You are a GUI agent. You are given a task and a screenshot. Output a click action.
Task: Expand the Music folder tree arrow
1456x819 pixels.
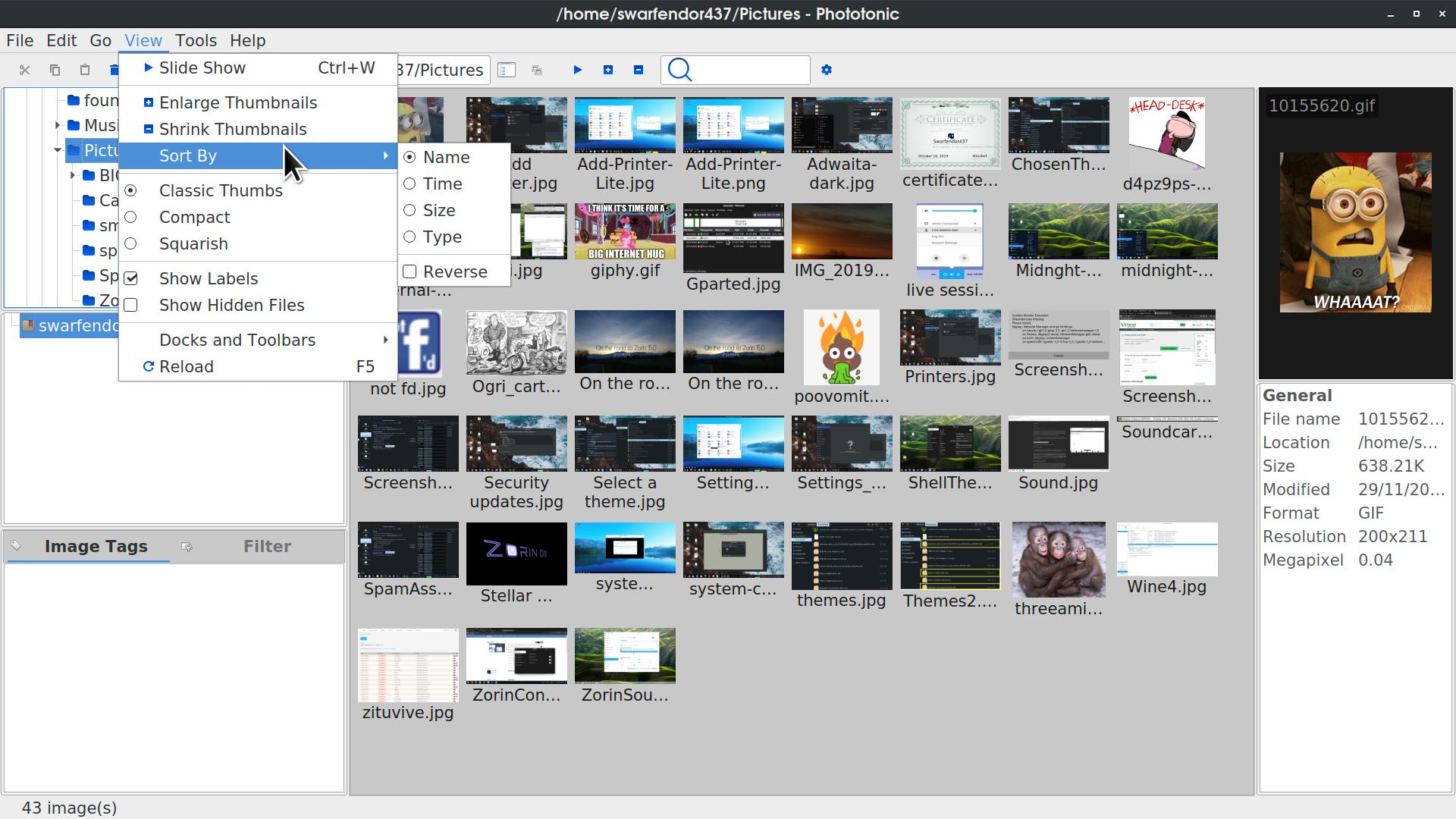point(58,125)
